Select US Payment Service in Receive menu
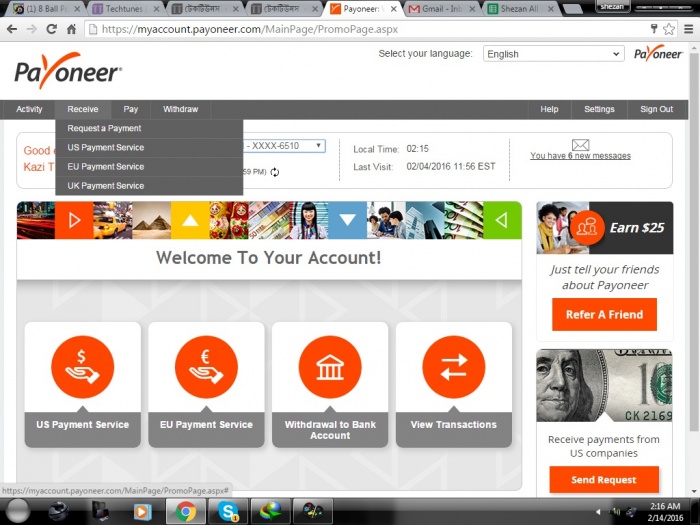Viewport: 700px width, 525px height. 149,148
